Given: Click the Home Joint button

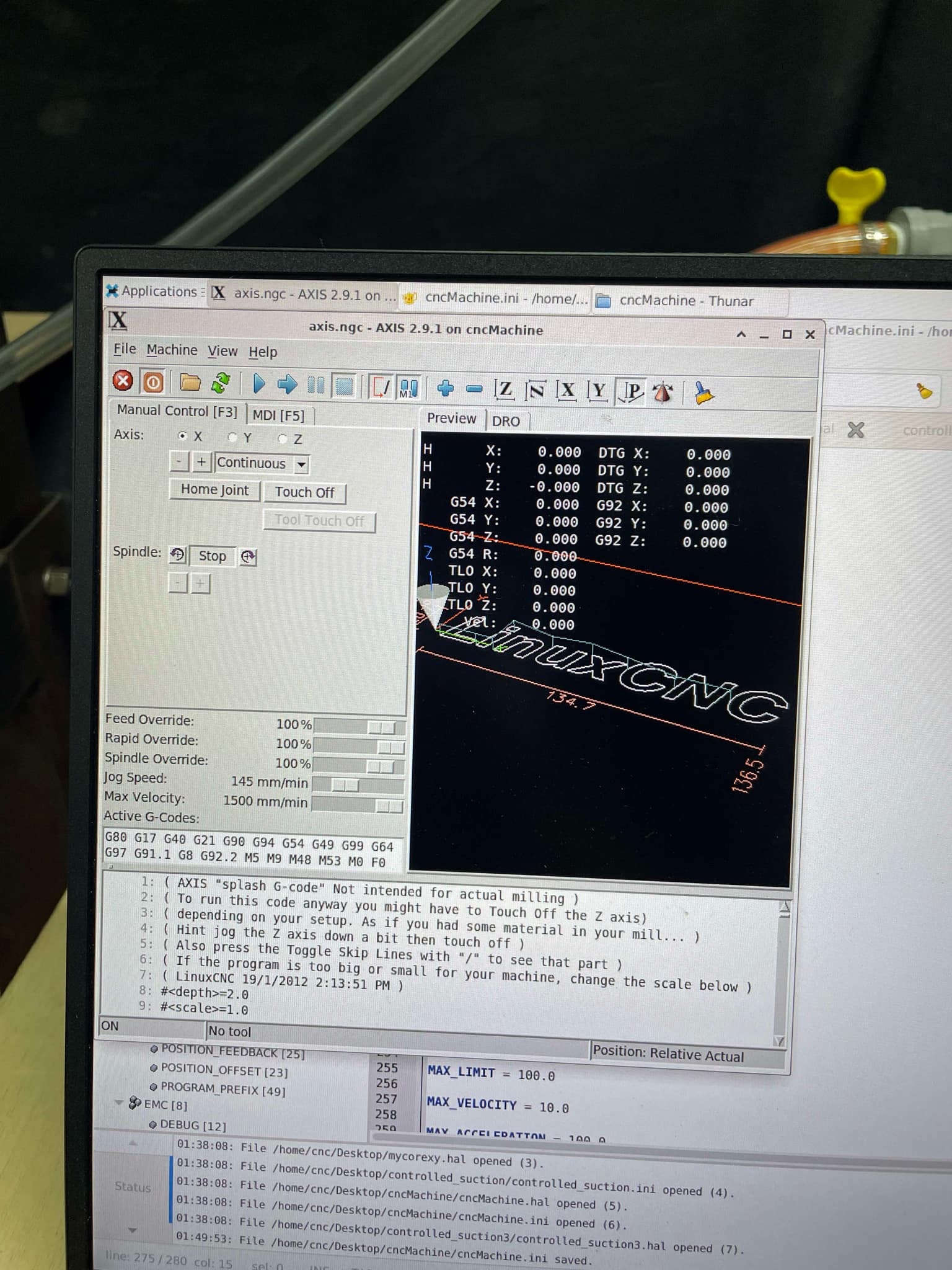Looking at the screenshot, I should [x=214, y=490].
